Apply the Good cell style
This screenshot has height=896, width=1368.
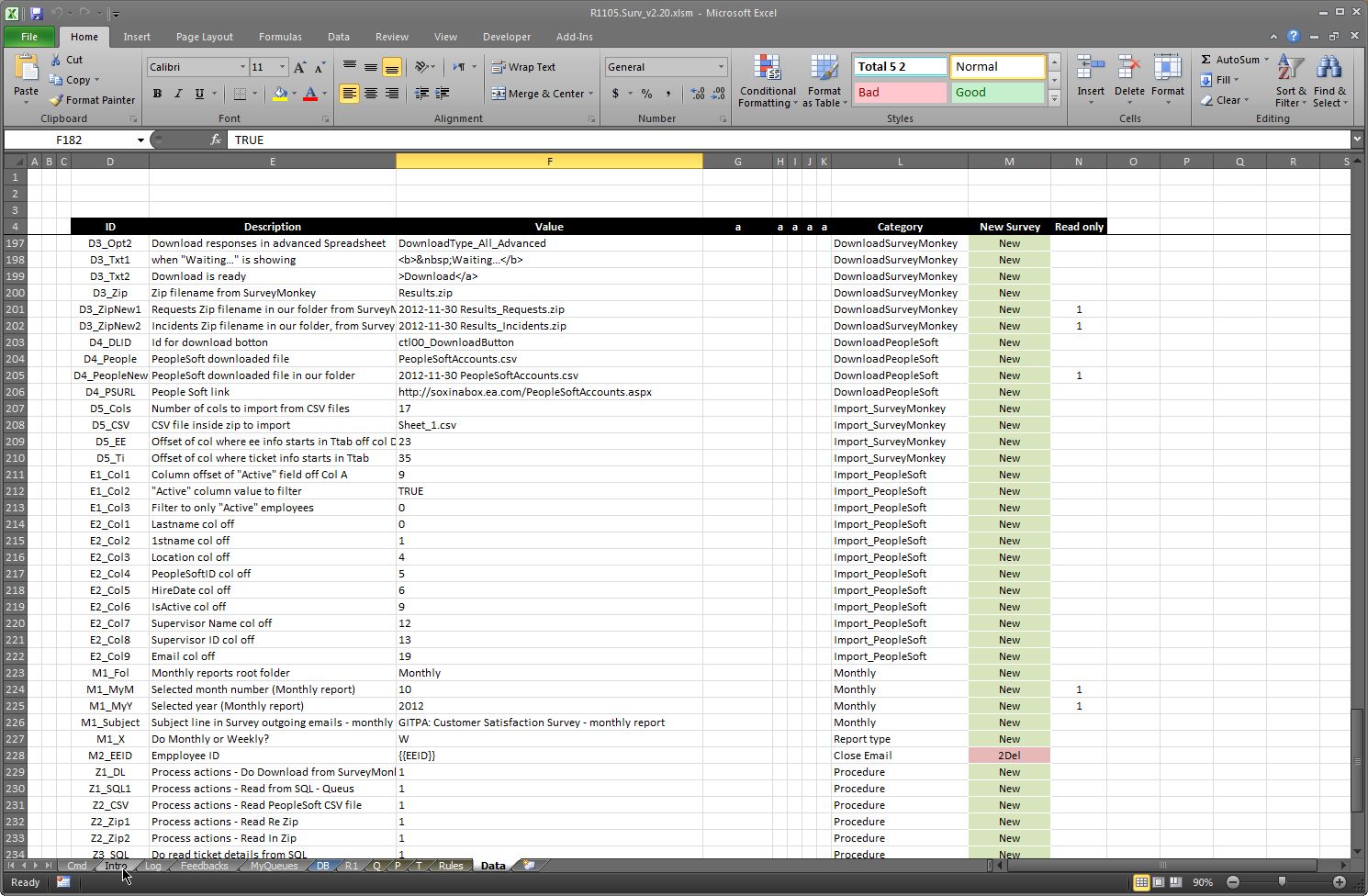point(997,93)
